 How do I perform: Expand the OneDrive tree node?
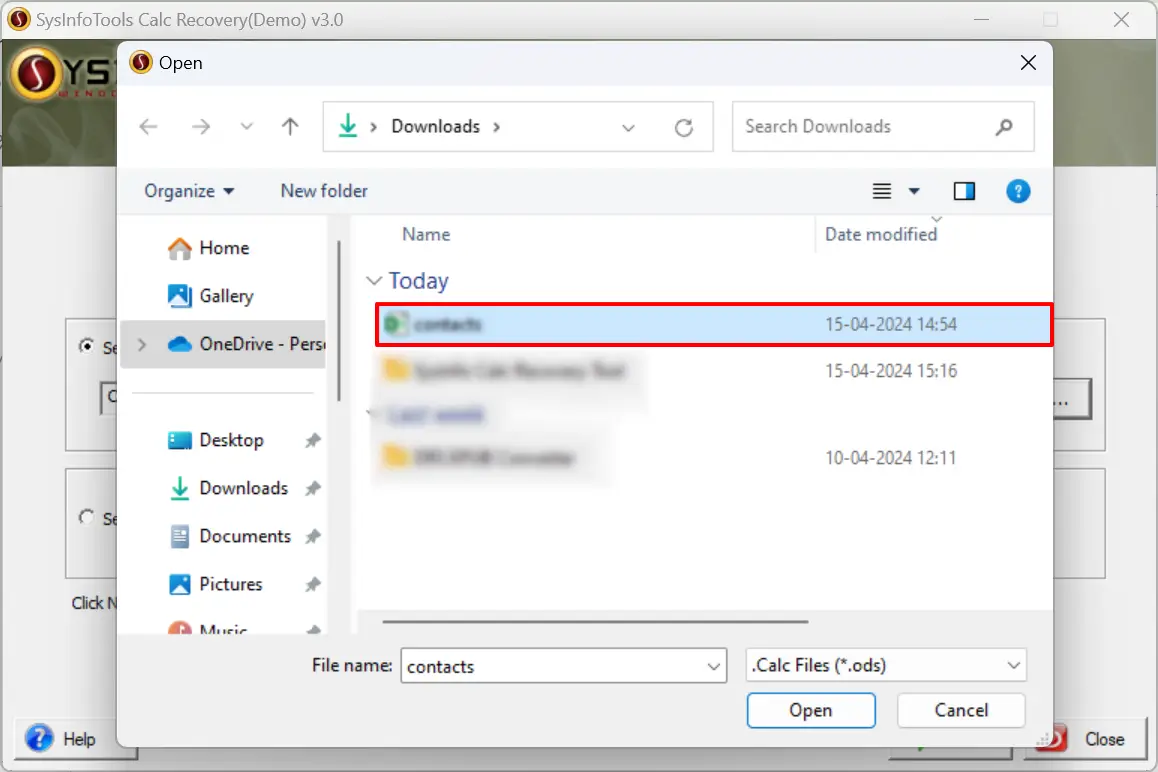[142, 344]
